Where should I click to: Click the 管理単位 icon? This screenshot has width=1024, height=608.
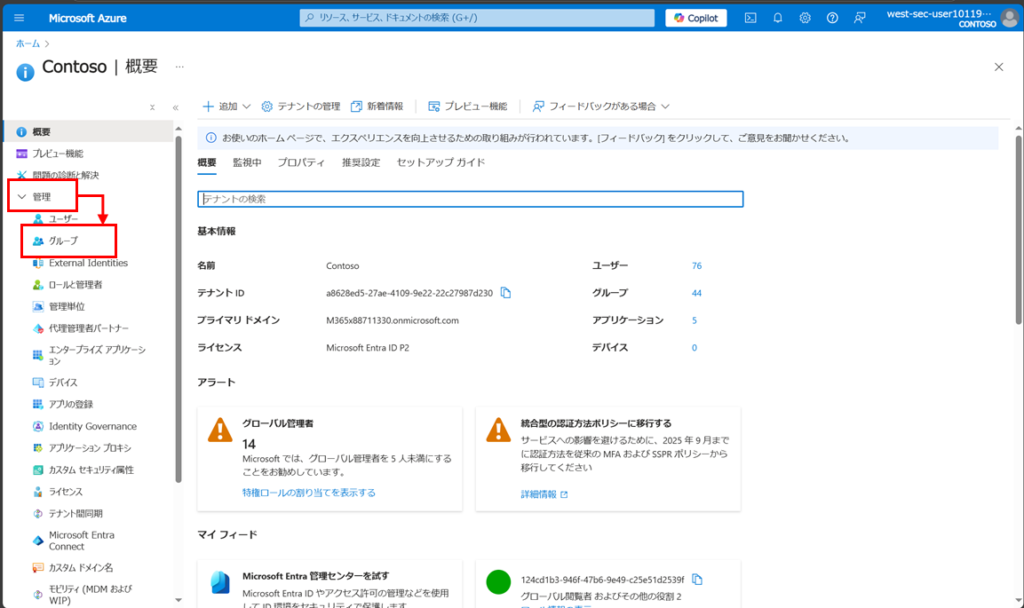(38, 306)
